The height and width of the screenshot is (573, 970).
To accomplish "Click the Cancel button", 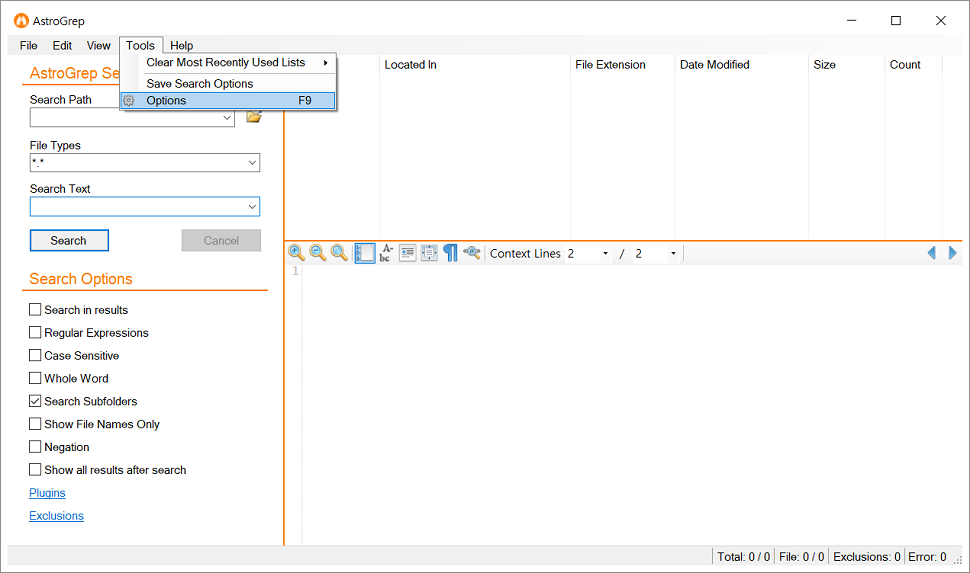I will (x=221, y=241).
